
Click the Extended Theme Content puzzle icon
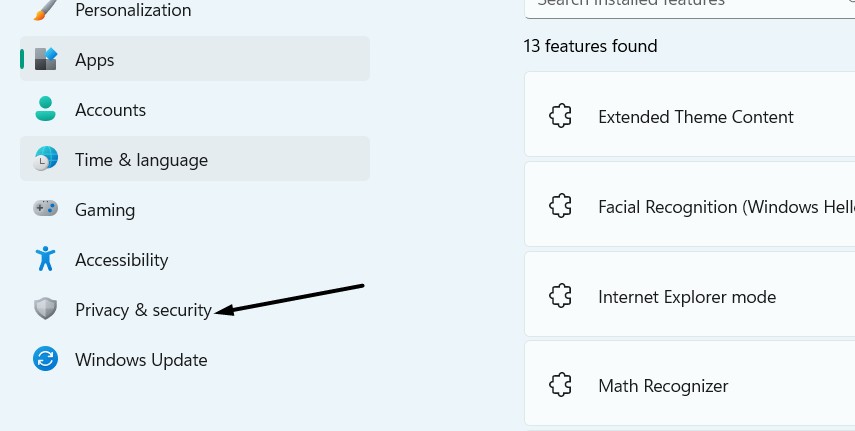pyautogui.click(x=560, y=117)
